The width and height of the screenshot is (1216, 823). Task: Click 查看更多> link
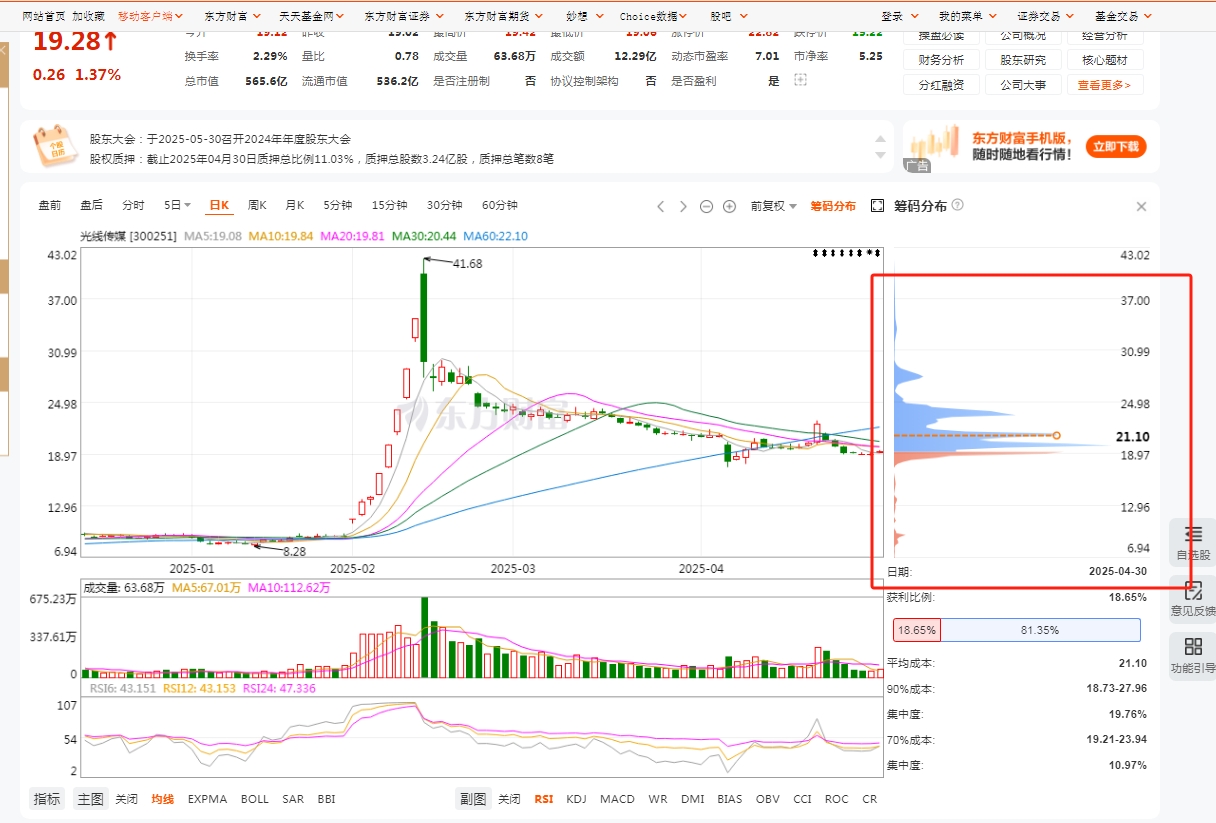1104,85
